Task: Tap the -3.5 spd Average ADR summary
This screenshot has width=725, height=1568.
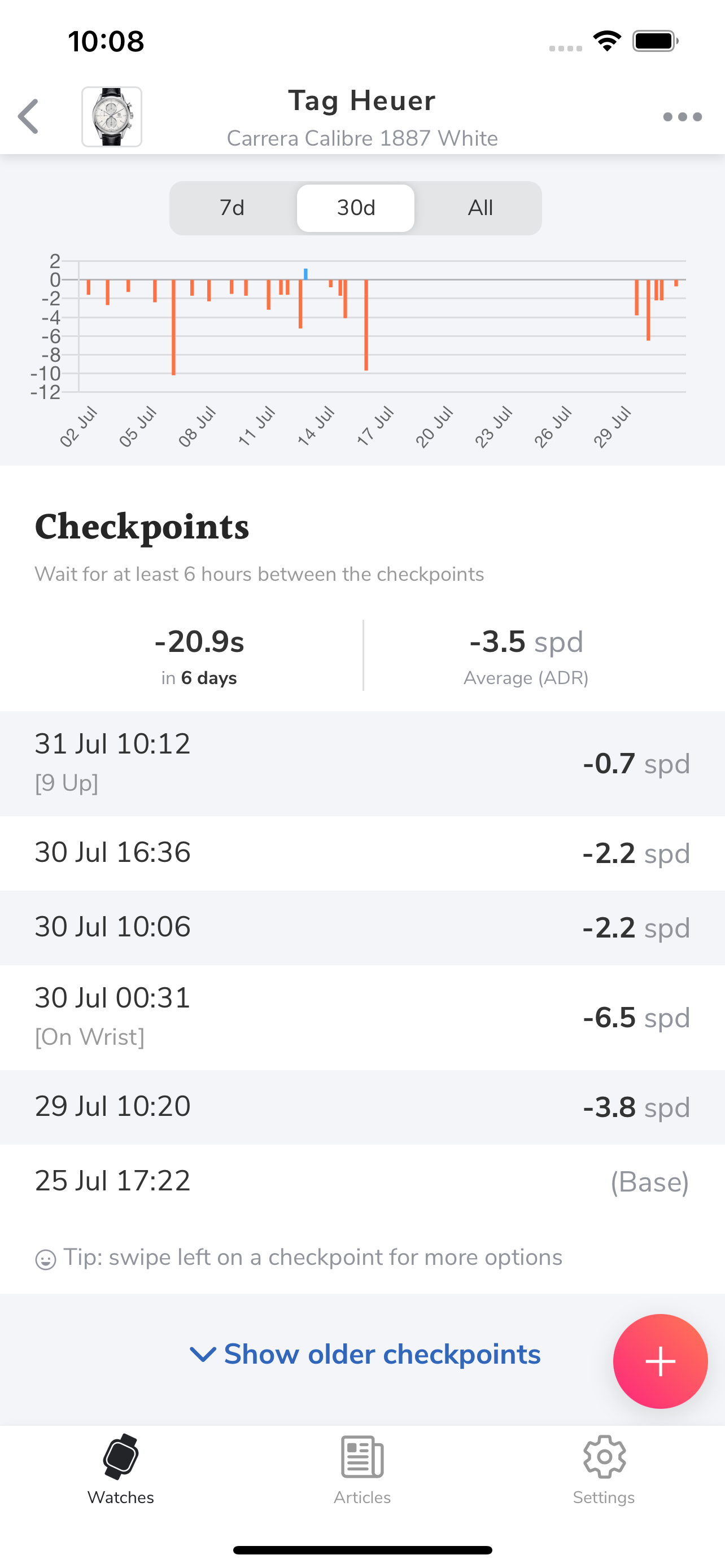Action: (x=526, y=655)
